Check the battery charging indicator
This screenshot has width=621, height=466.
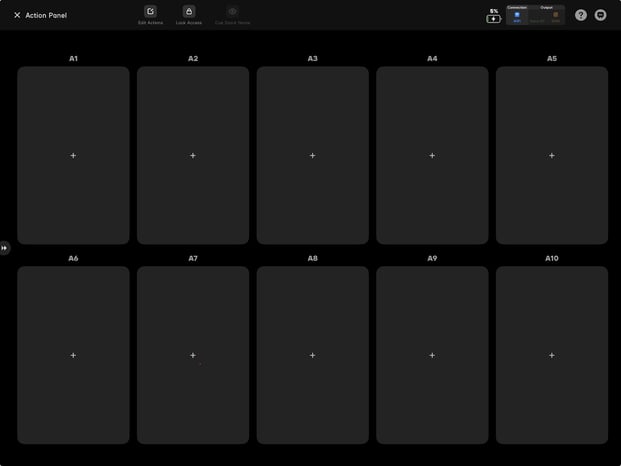point(493,19)
